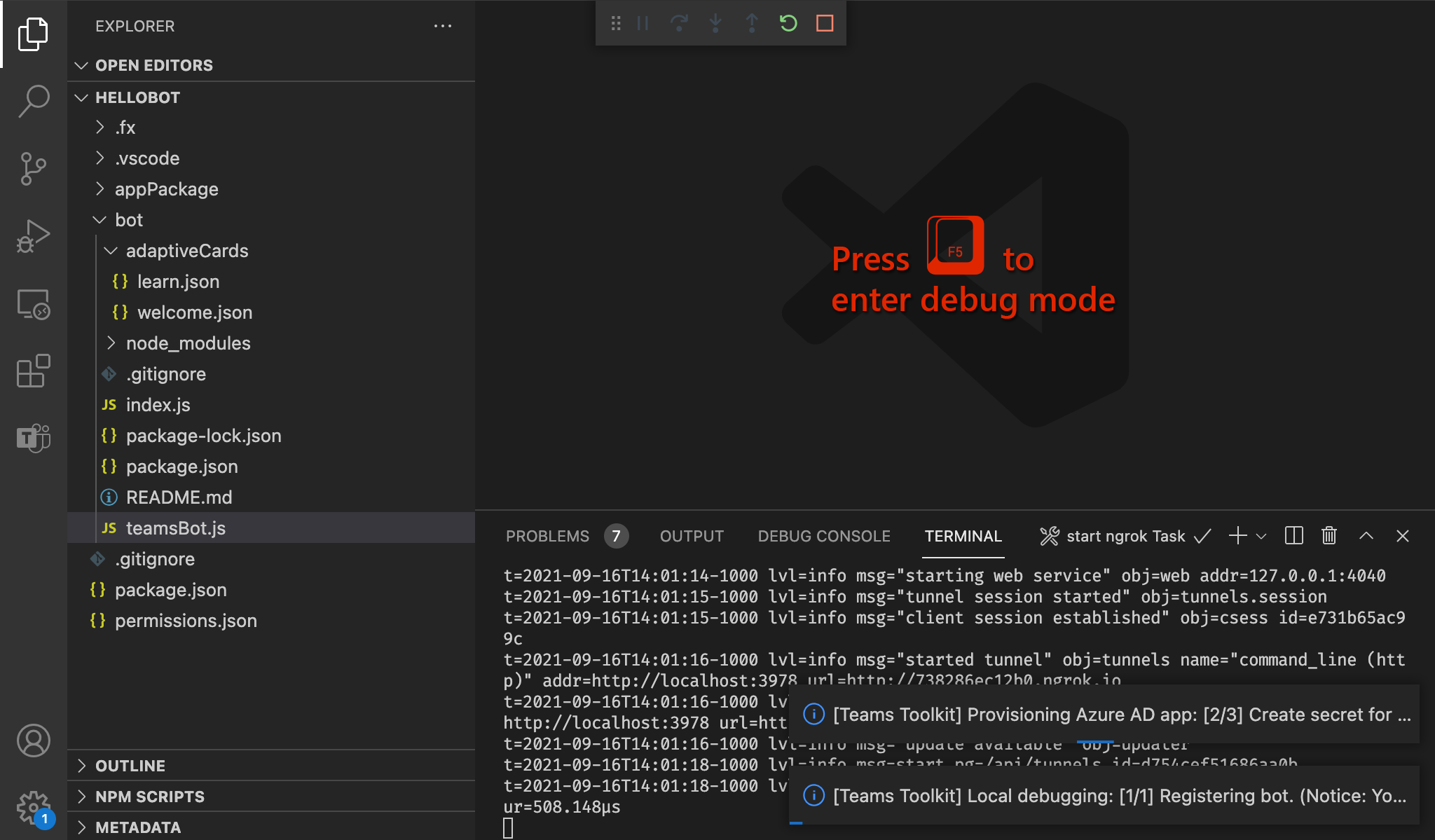Click the add new terminal button
This screenshot has height=840, width=1435.
coord(1237,536)
